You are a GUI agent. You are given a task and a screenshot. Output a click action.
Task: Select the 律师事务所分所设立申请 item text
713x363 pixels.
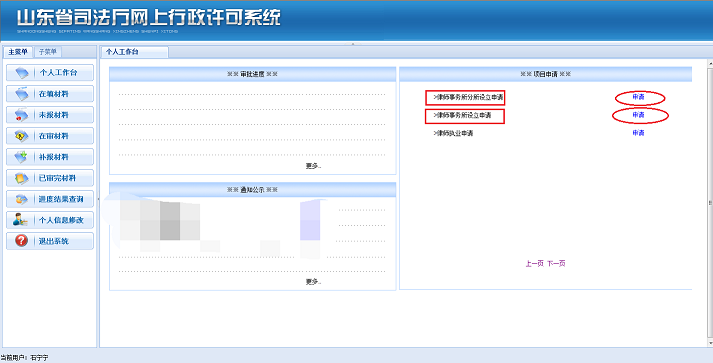pos(468,97)
